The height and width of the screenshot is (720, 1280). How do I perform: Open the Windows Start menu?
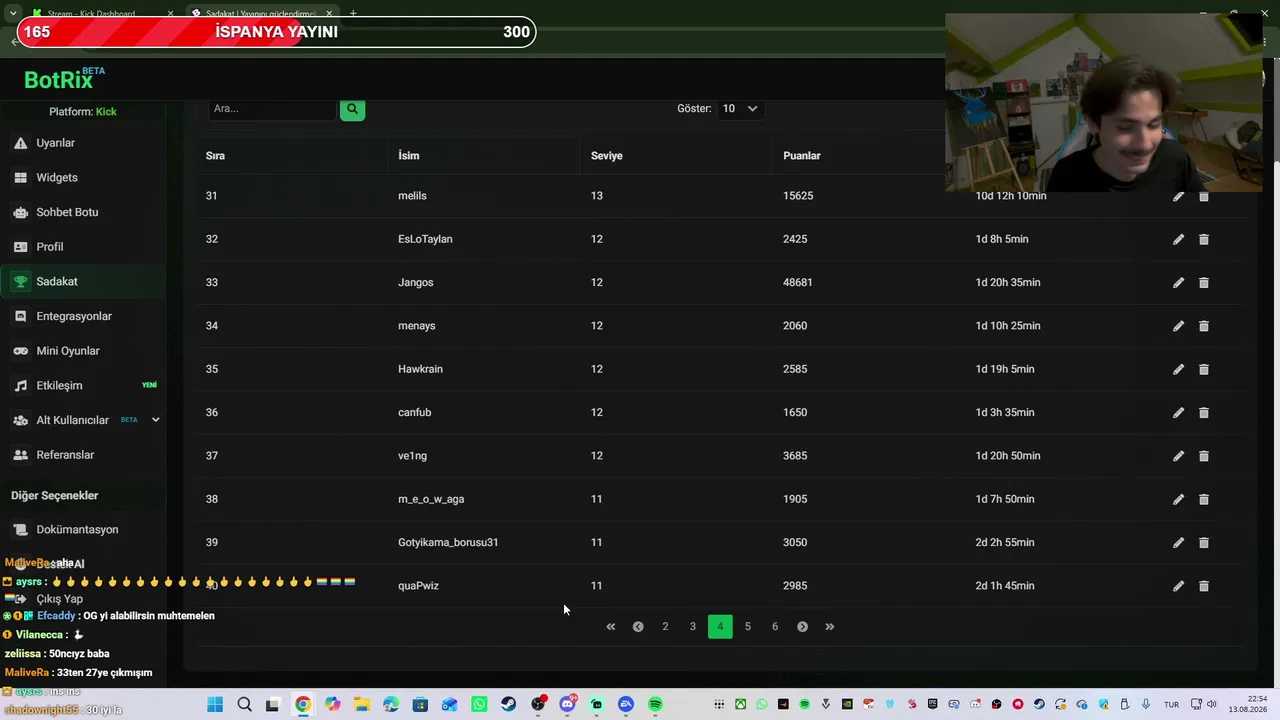point(215,705)
